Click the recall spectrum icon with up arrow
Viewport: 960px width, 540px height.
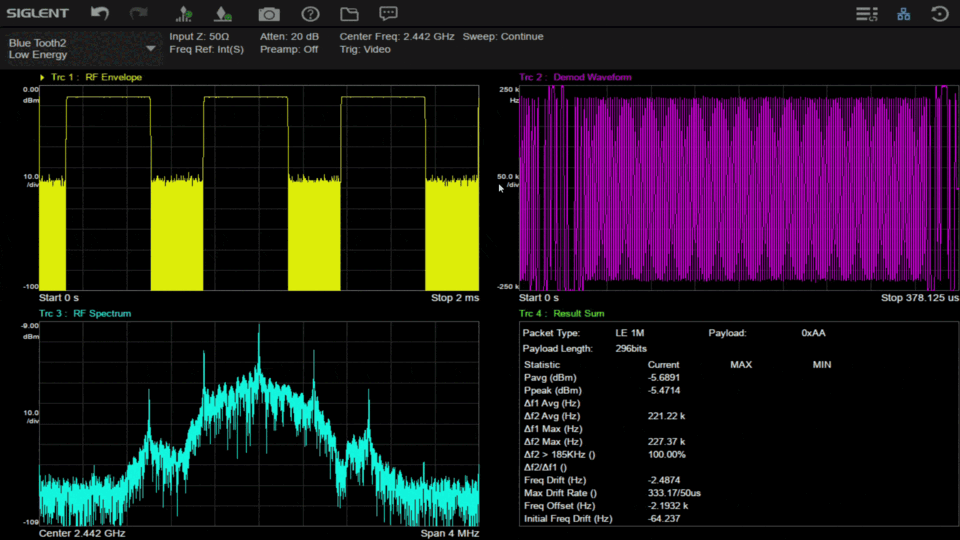(184, 14)
